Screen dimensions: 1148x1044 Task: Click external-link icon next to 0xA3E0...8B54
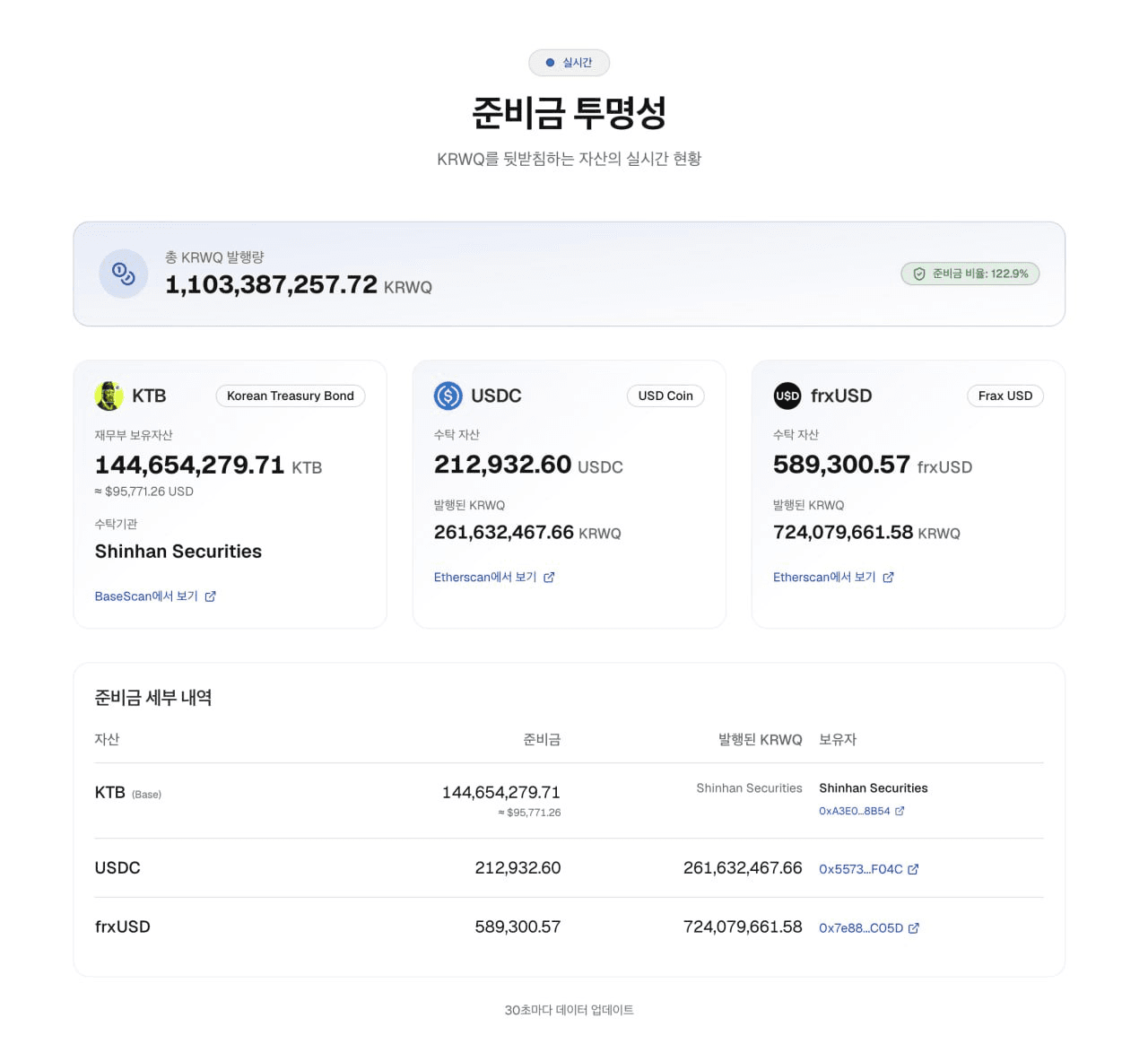[900, 811]
